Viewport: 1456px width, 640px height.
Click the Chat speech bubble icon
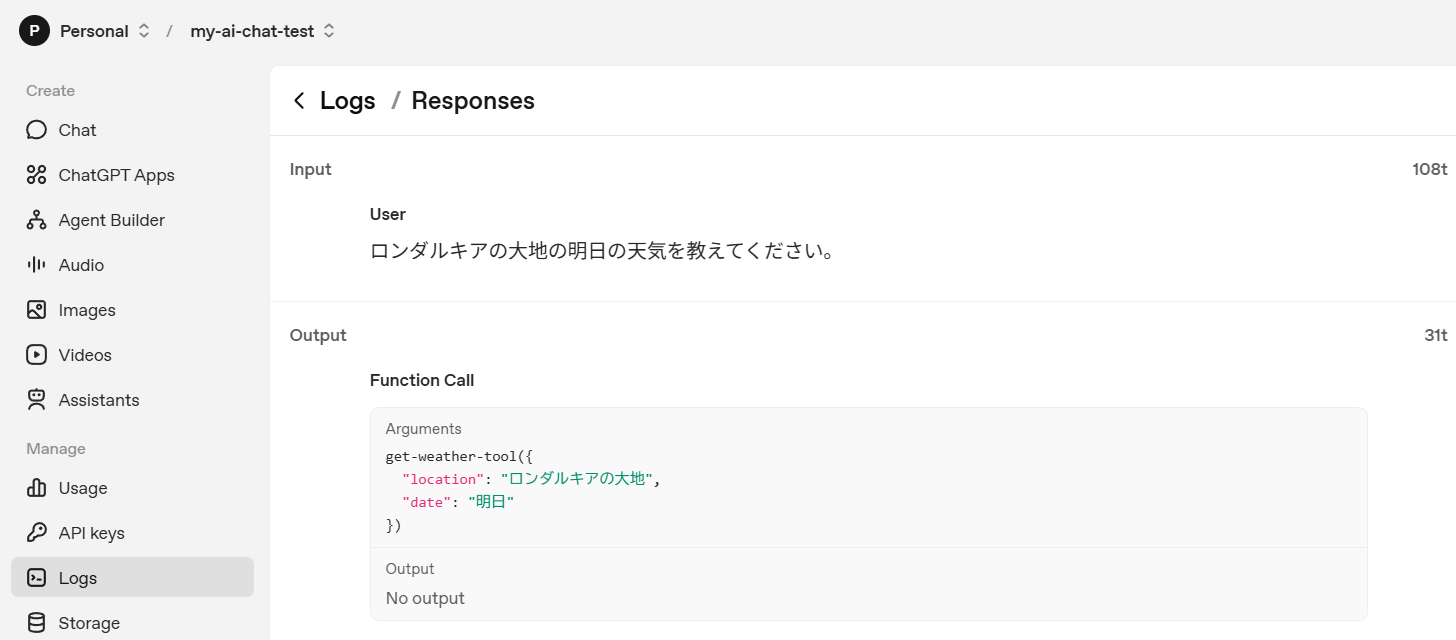click(x=37, y=130)
